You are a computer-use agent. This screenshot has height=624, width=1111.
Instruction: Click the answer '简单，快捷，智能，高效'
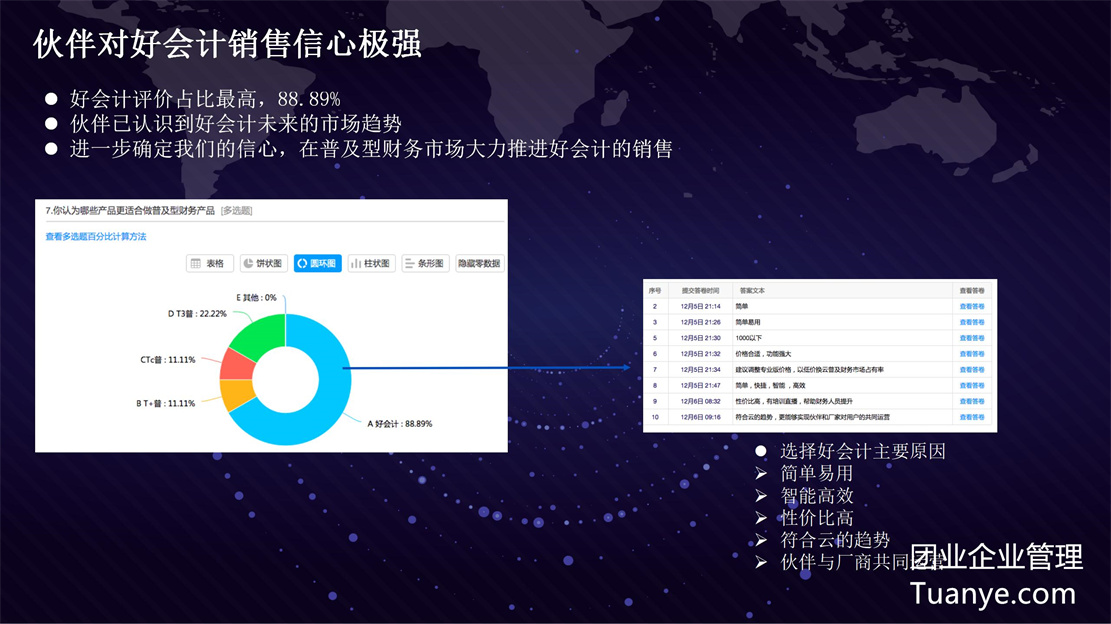(x=770, y=385)
